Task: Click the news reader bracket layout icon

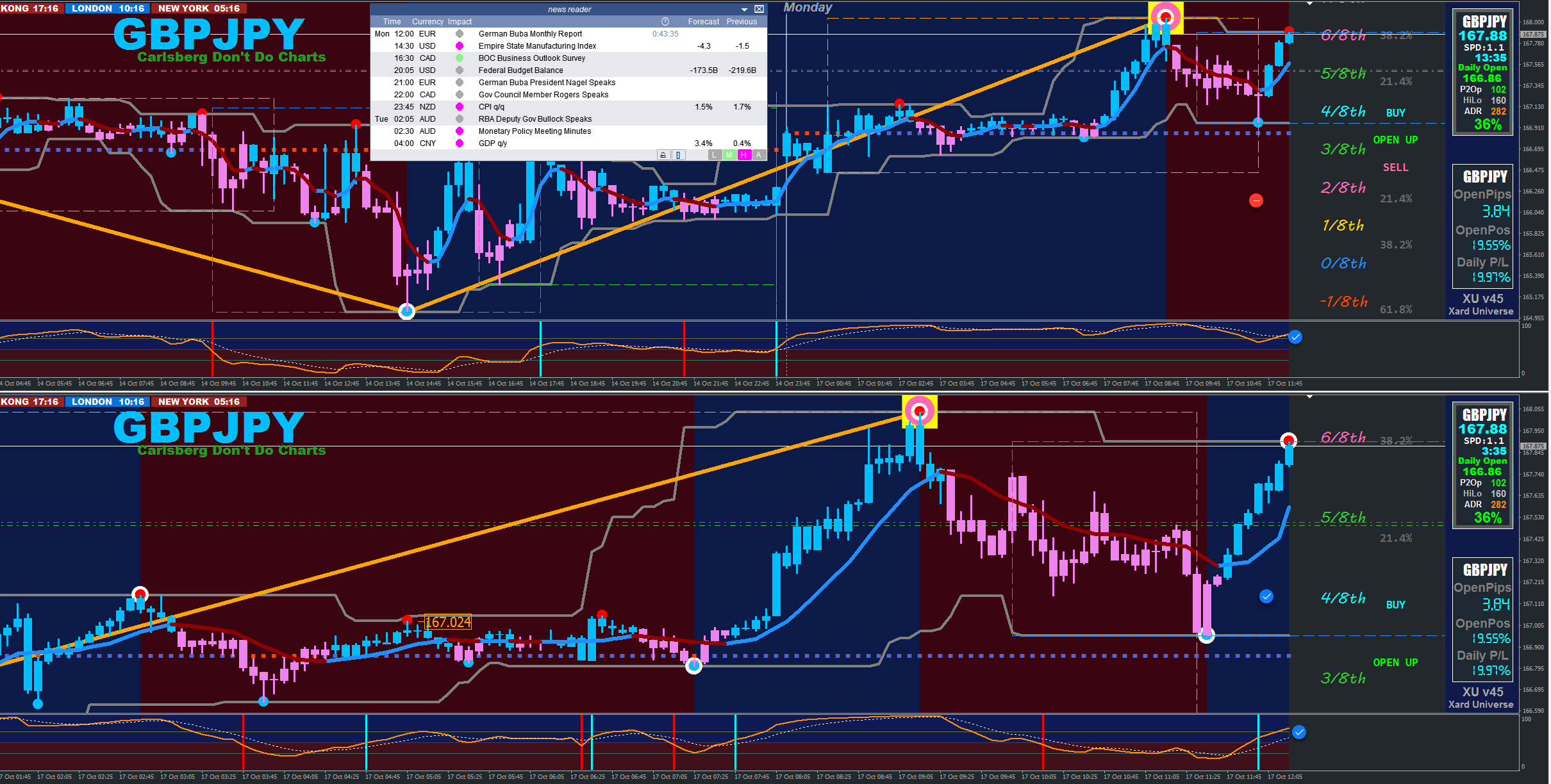Action: click(x=678, y=155)
